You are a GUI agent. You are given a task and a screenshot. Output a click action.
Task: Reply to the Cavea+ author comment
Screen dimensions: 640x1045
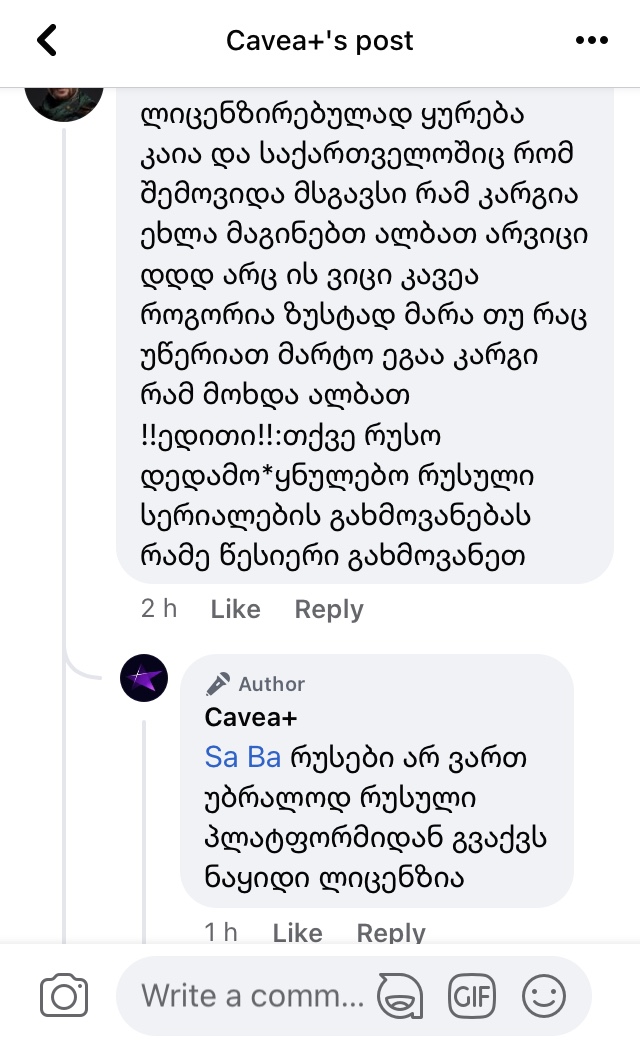tap(390, 932)
